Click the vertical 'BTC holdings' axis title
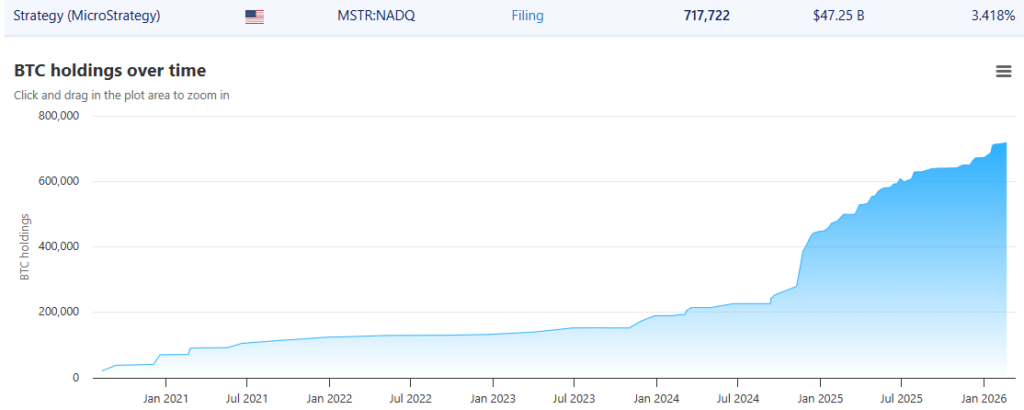The width and height of the screenshot is (1024, 410). coord(25,247)
